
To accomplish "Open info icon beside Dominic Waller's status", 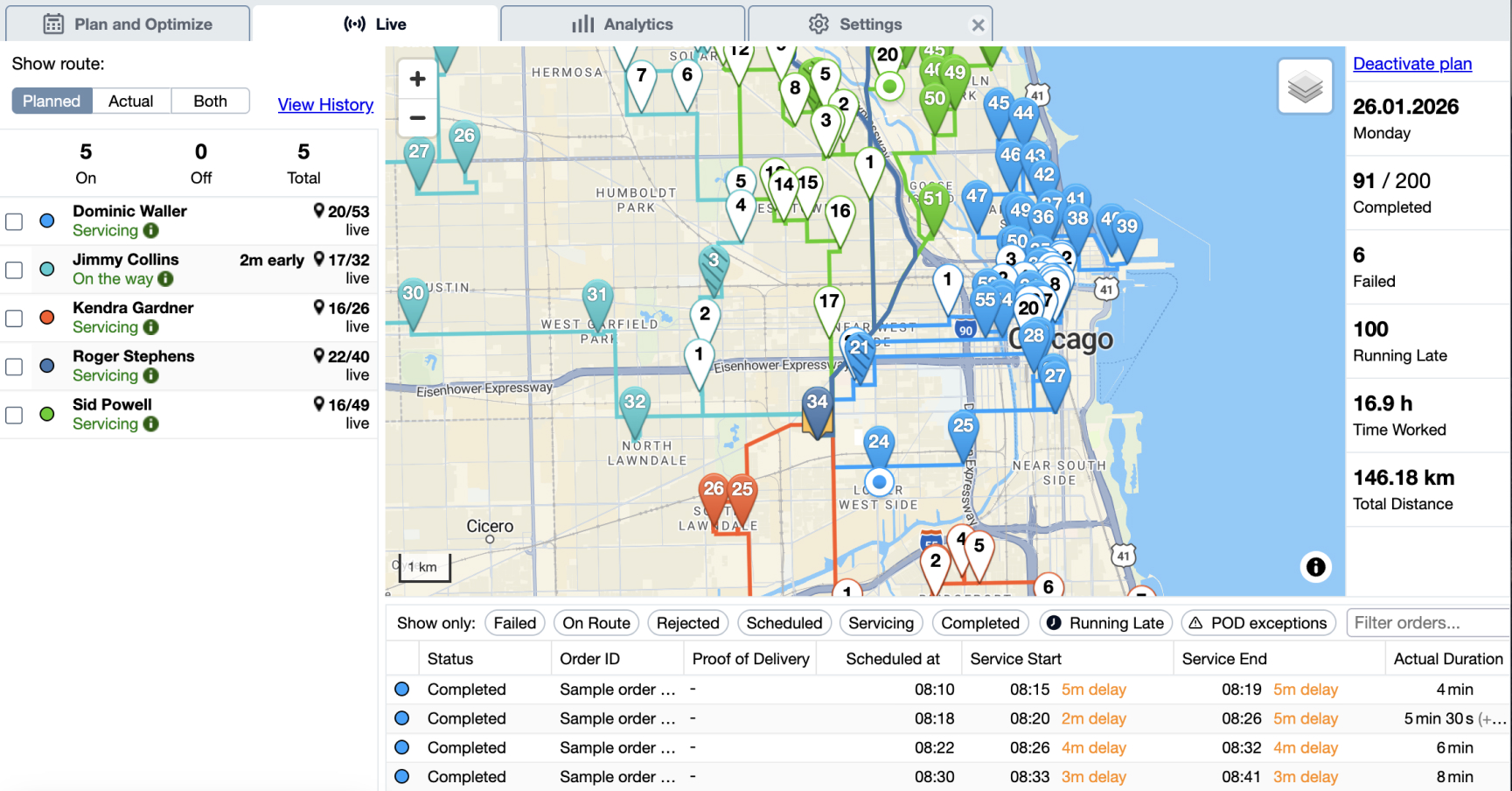I will 151,231.
